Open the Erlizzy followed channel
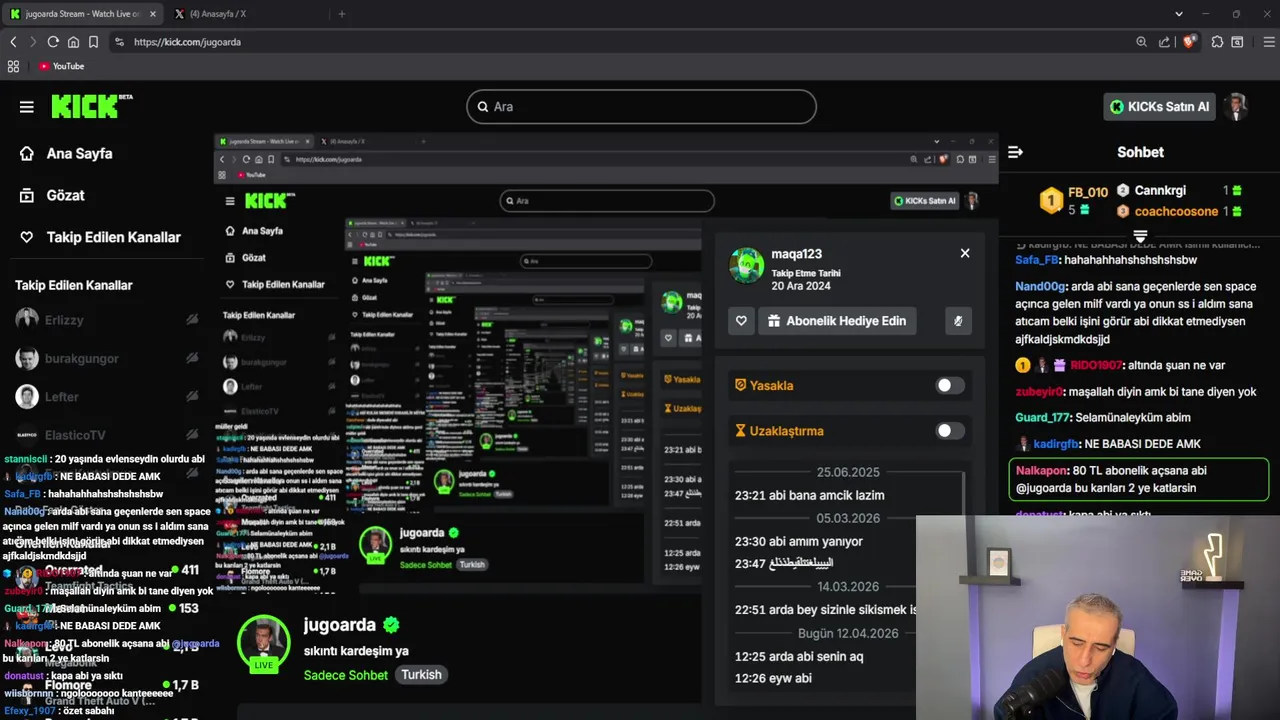The height and width of the screenshot is (720, 1280). click(x=64, y=320)
